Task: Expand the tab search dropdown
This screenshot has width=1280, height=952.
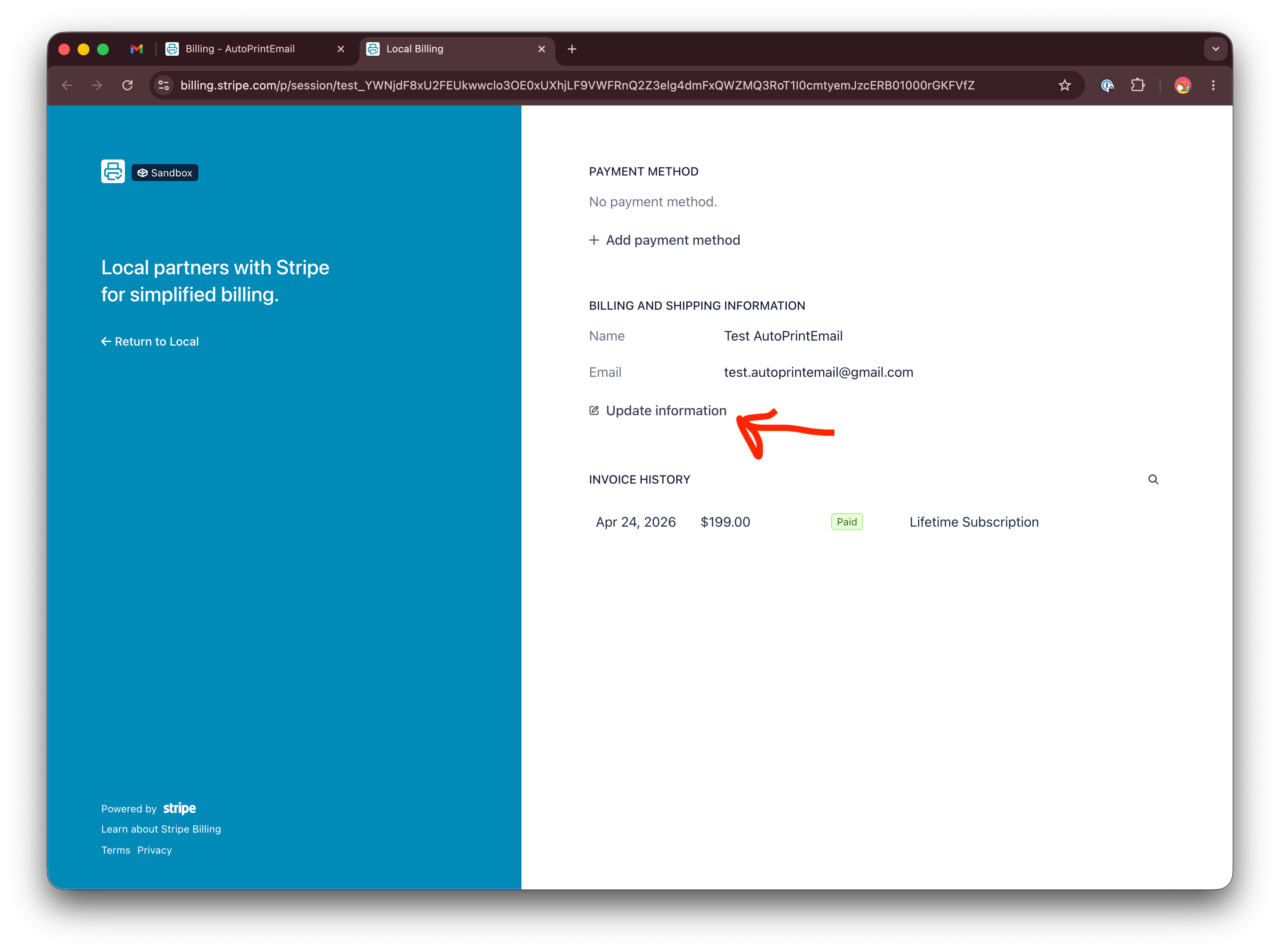Action: (x=1215, y=49)
